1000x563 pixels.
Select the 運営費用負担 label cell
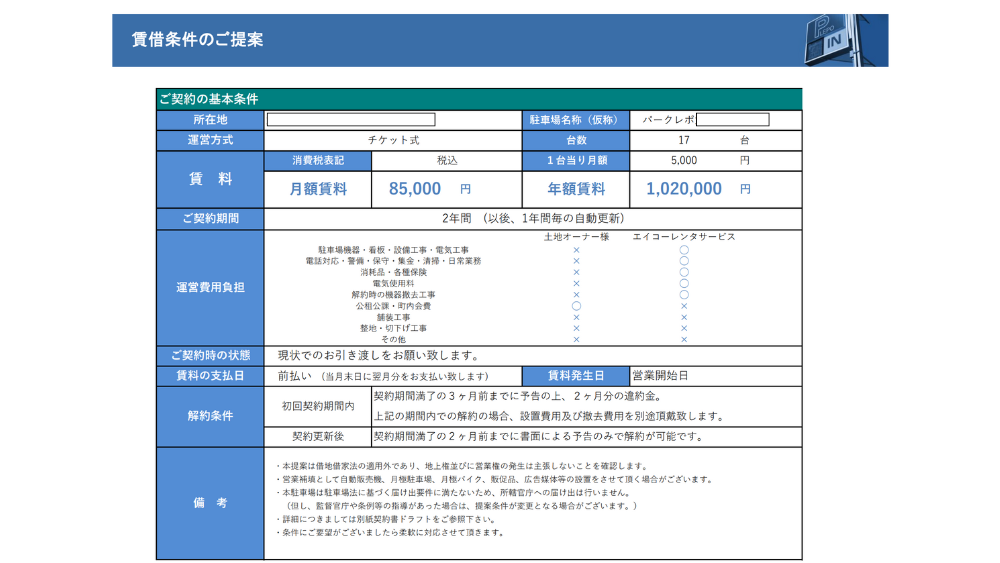click(x=210, y=288)
